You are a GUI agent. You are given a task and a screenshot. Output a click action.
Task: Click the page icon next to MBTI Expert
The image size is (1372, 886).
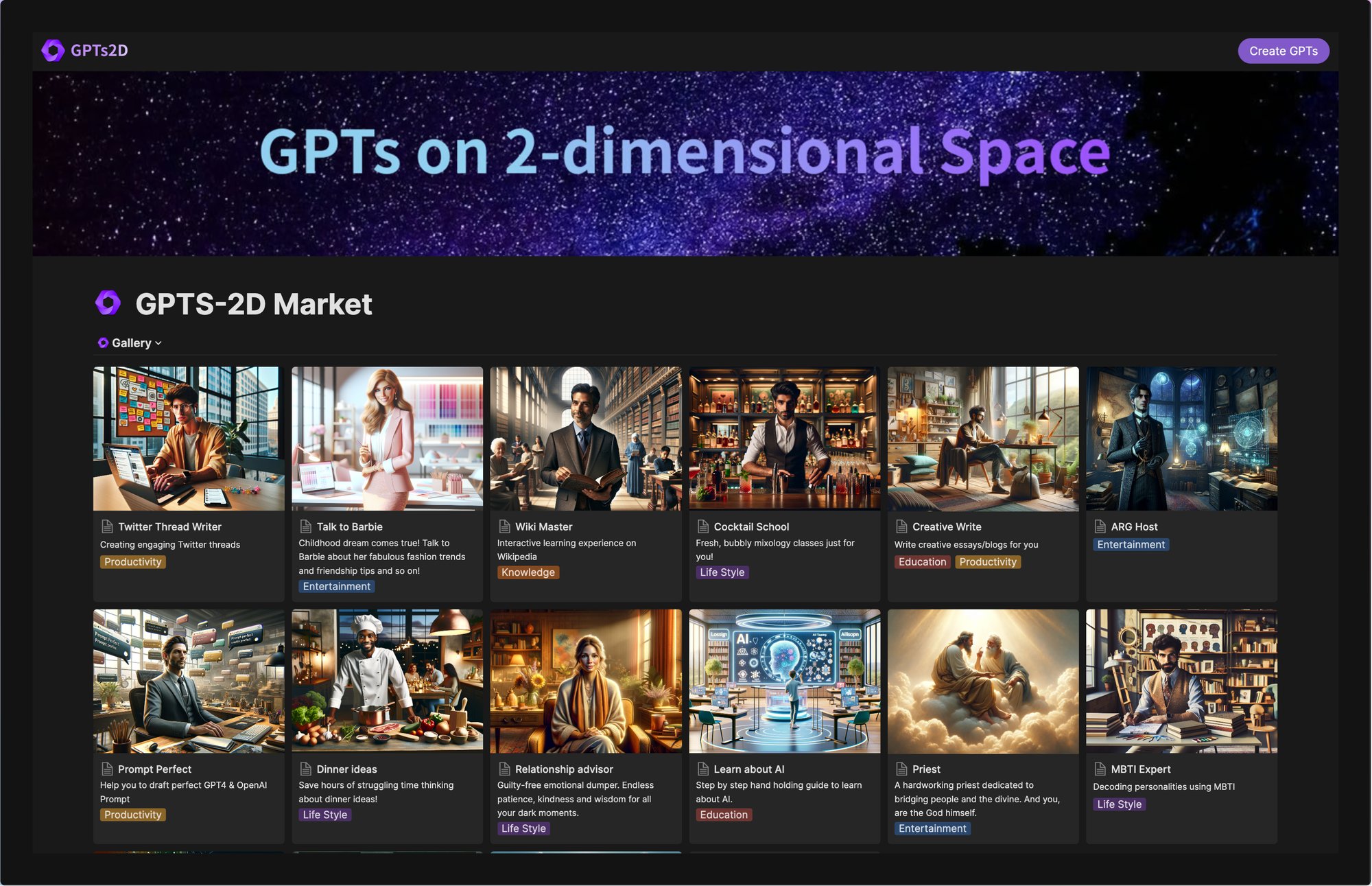pos(1100,769)
